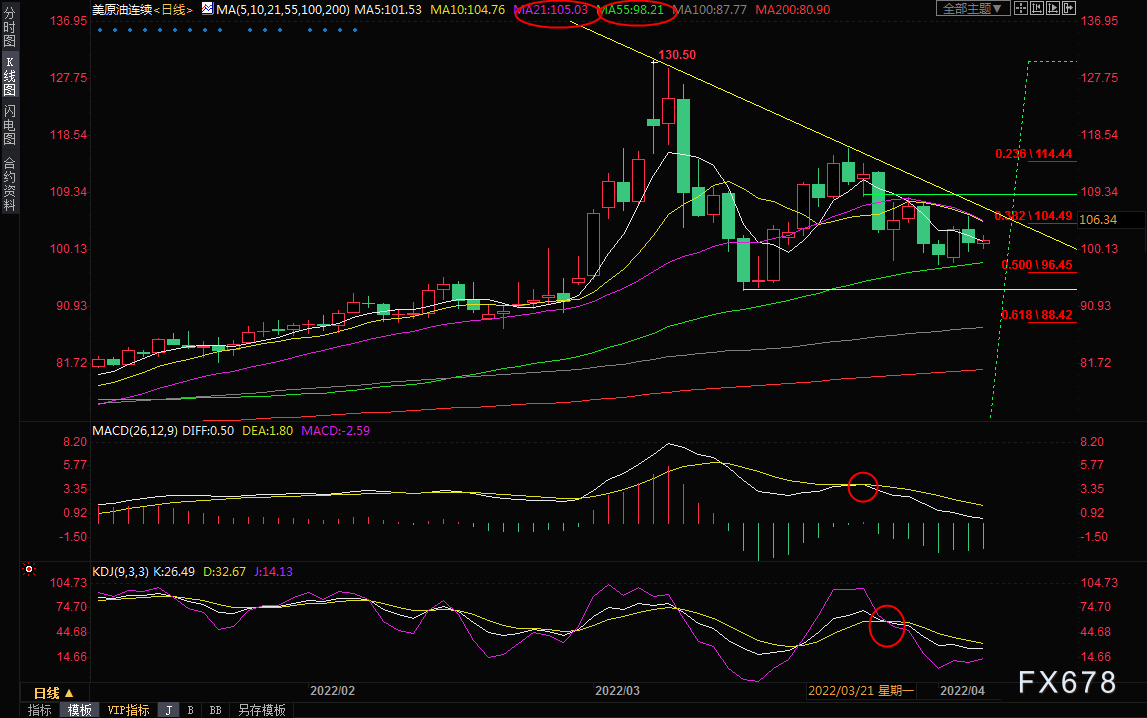Image resolution: width=1147 pixels, height=718 pixels.
Task: Switch to the 闪电图 side tab
Action: click(x=10, y=124)
